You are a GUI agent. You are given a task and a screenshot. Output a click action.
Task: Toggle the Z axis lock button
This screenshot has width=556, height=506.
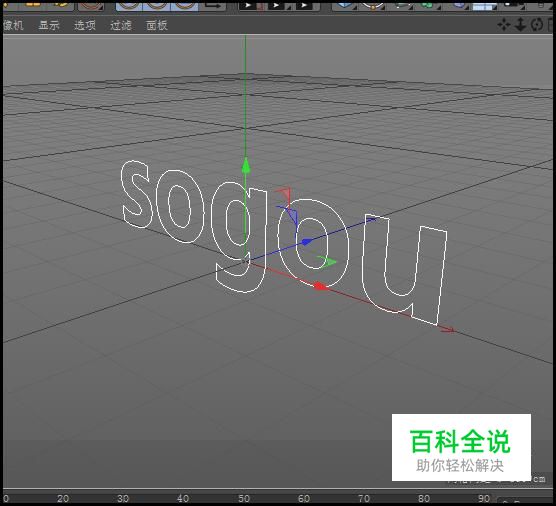[x=184, y=5]
